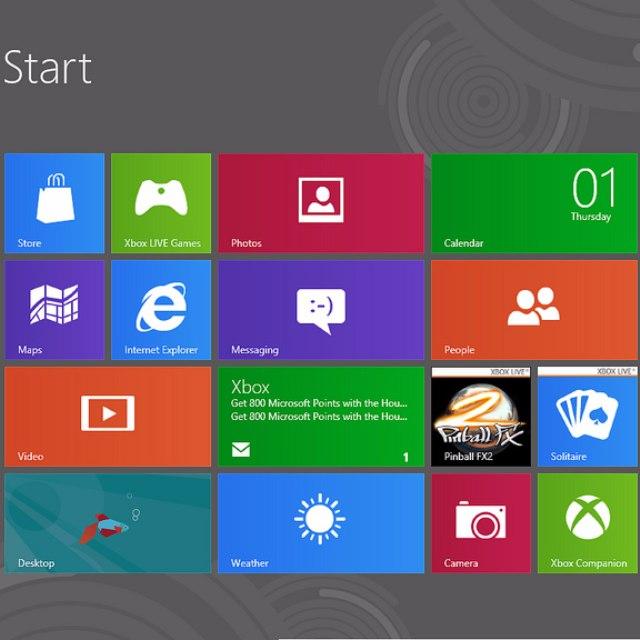
Task: Open the Calendar tile showing 01 Thursday
Action: click(534, 203)
